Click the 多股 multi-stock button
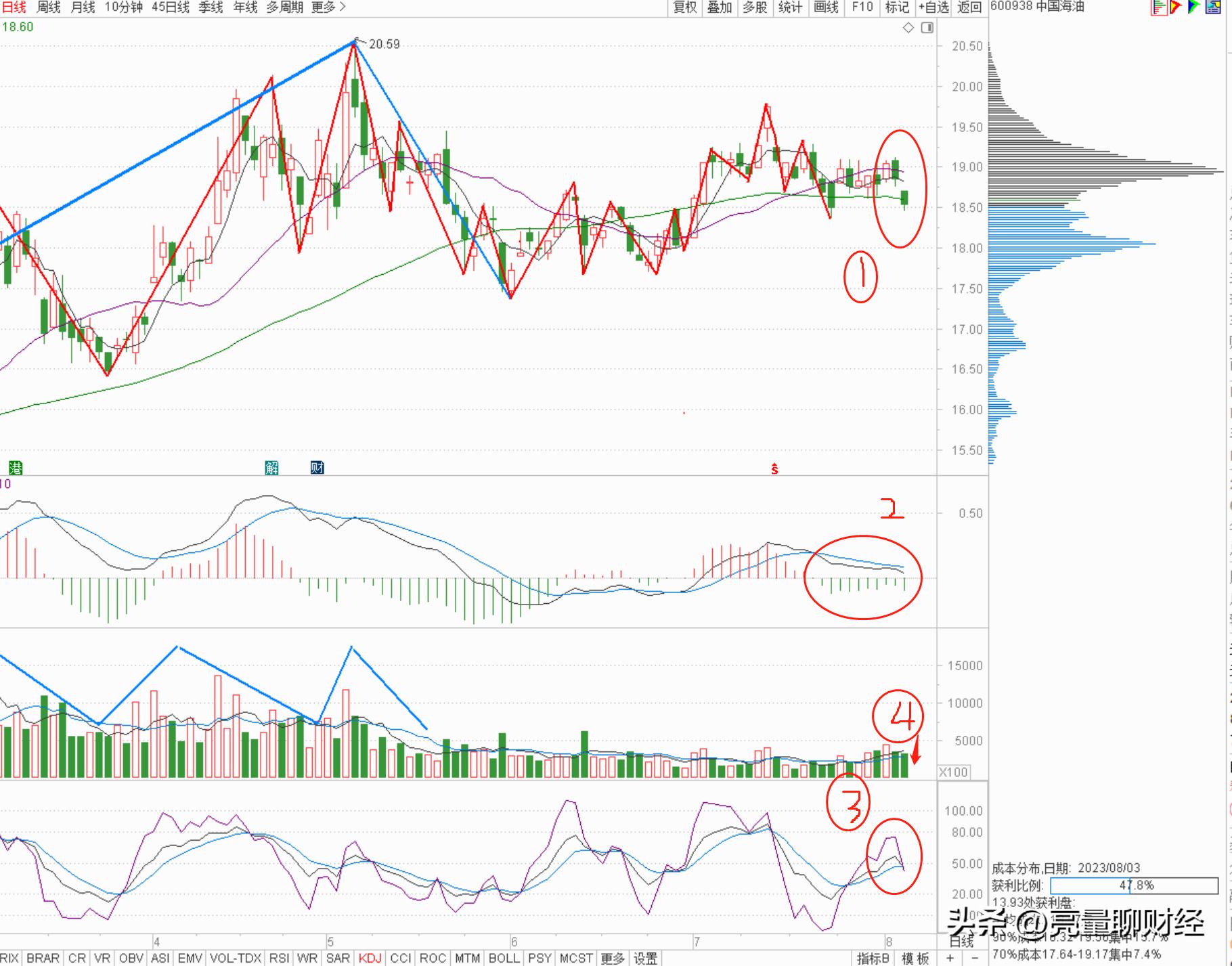This screenshot has width=1232, height=966. 755,7
